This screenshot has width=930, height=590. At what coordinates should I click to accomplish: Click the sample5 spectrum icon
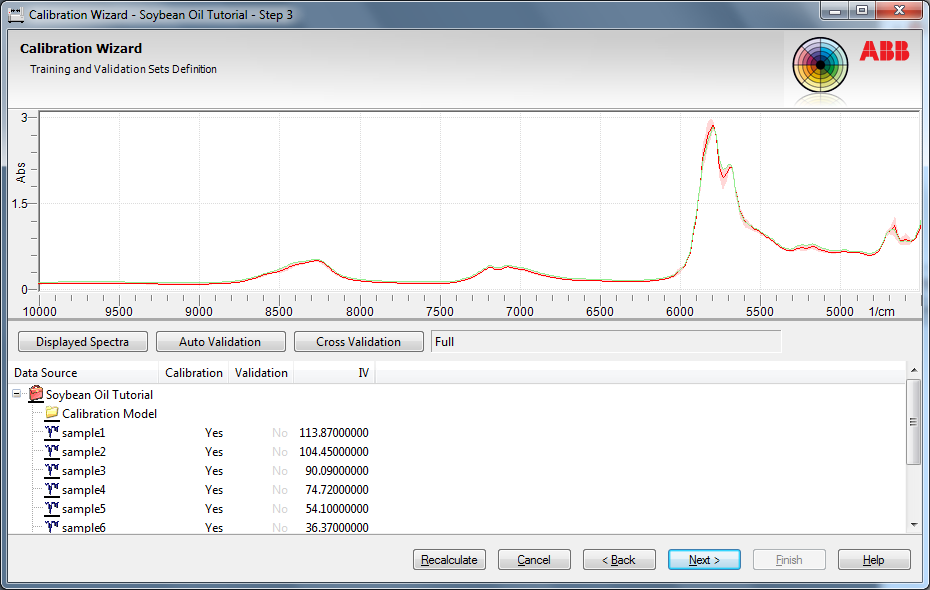coord(52,509)
